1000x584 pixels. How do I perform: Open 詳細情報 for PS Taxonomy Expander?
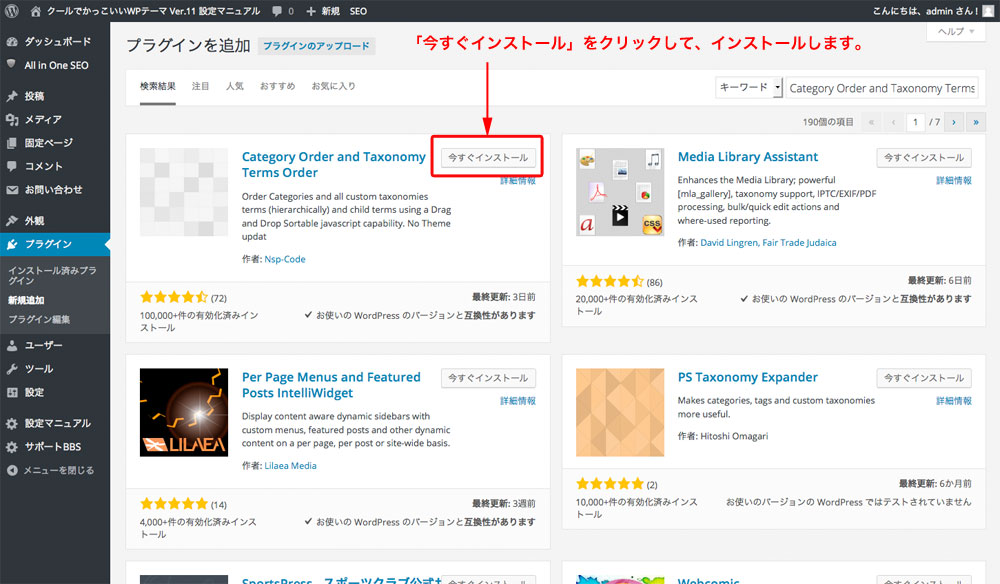coord(953,401)
